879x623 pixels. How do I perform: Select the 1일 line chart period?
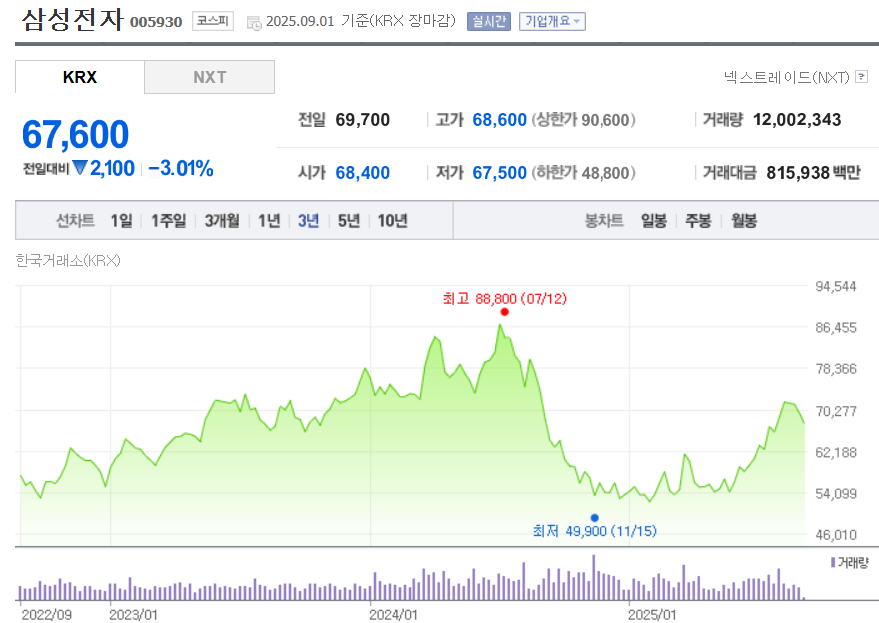(122, 220)
